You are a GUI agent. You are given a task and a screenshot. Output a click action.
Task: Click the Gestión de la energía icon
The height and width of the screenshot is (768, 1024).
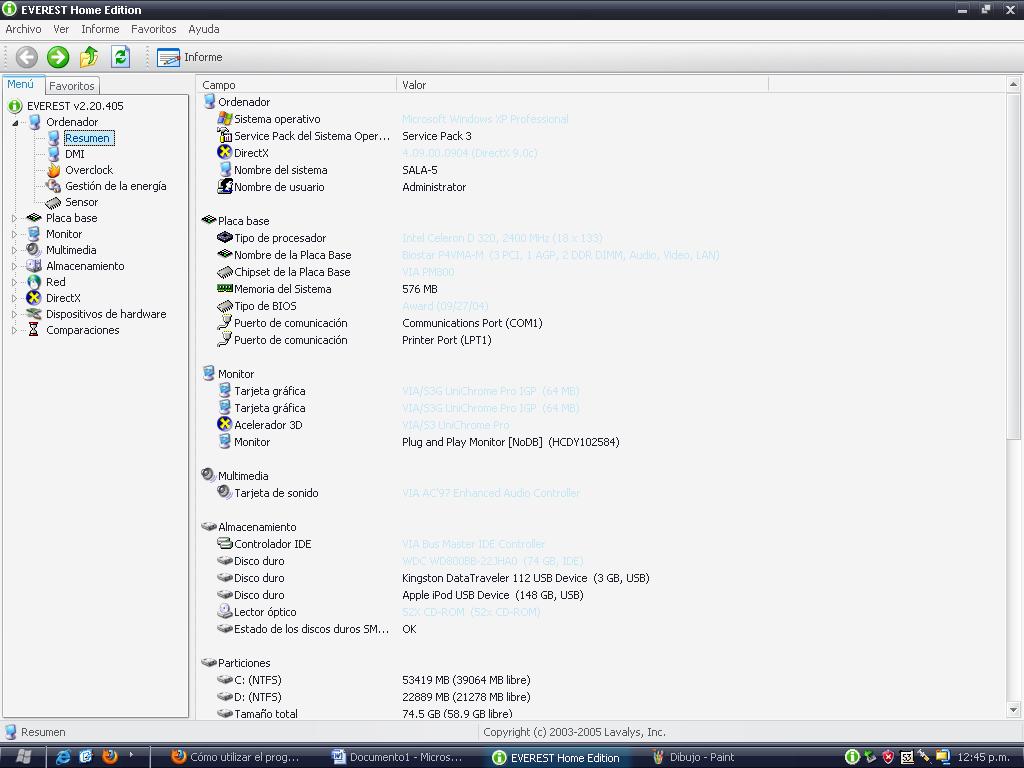54,186
